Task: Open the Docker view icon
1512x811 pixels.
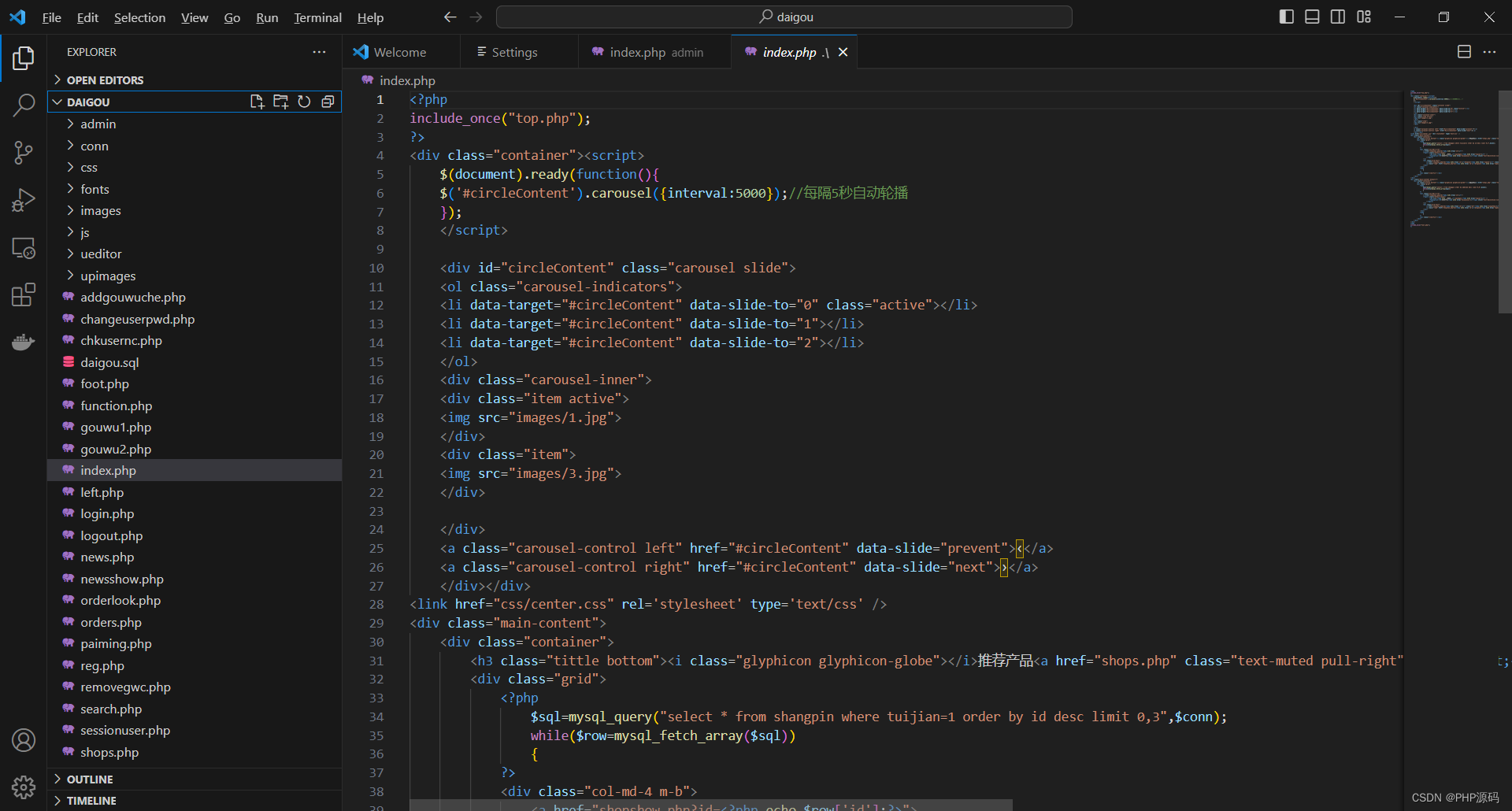Action: [x=24, y=343]
